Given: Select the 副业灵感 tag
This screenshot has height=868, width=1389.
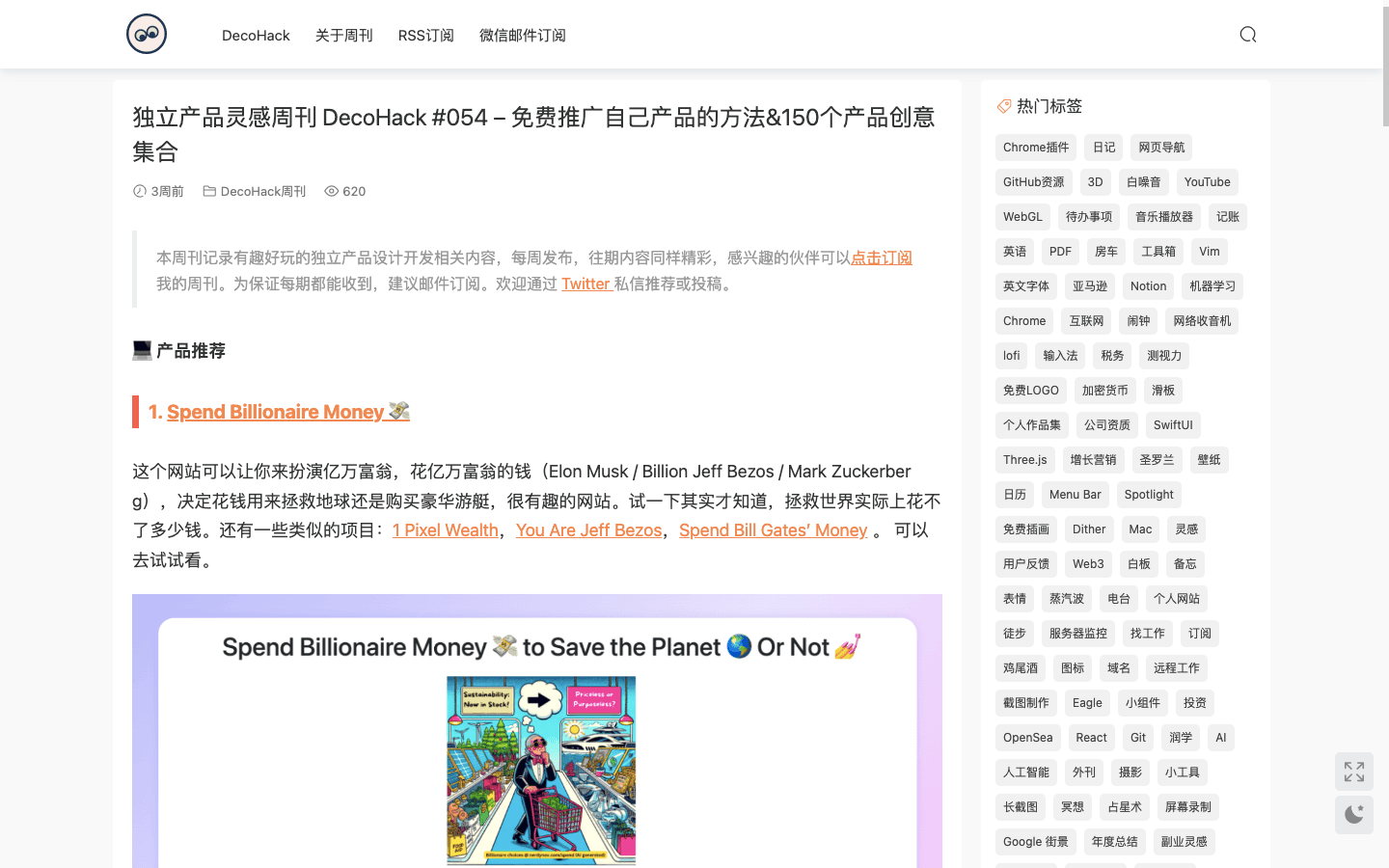Looking at the screenshot, I should click(1185, 842).
